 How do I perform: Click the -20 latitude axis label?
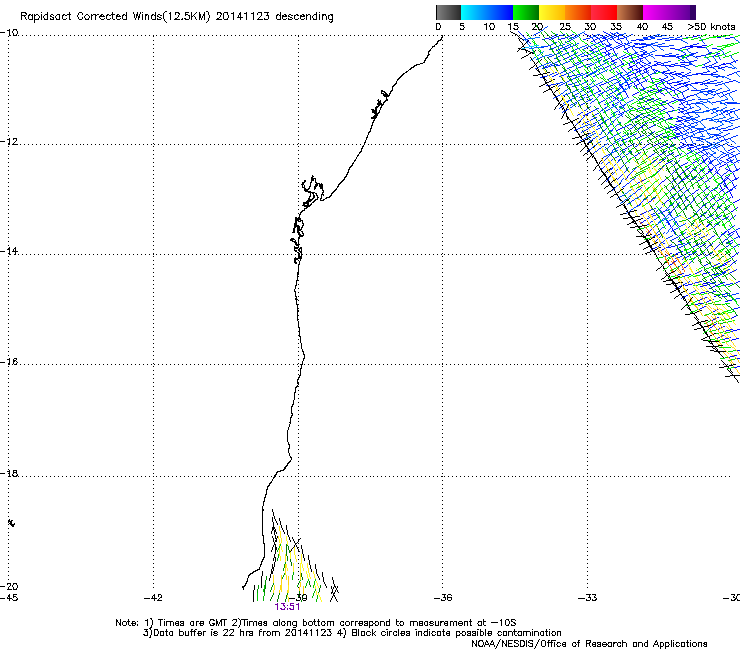click(x=9, y=586)
